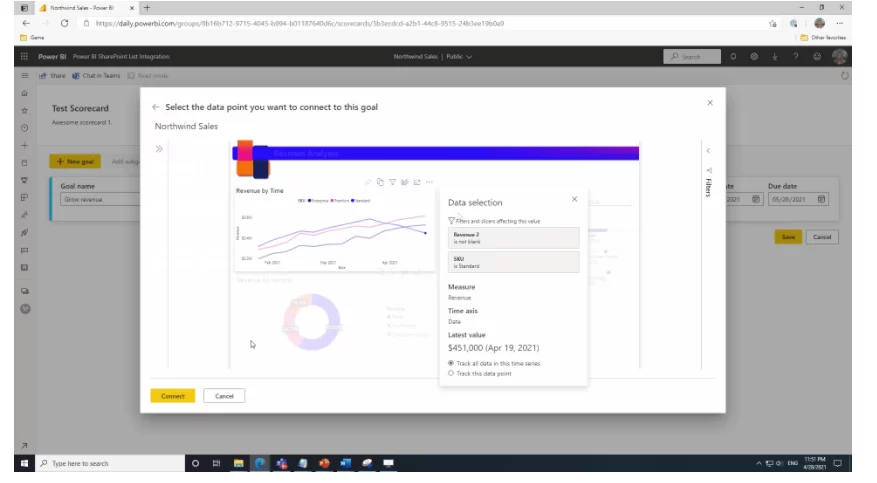This screenshot has height=483, width=877.
Task: Open settings gear in Power BI header
Action: click(x=754, y=56)
